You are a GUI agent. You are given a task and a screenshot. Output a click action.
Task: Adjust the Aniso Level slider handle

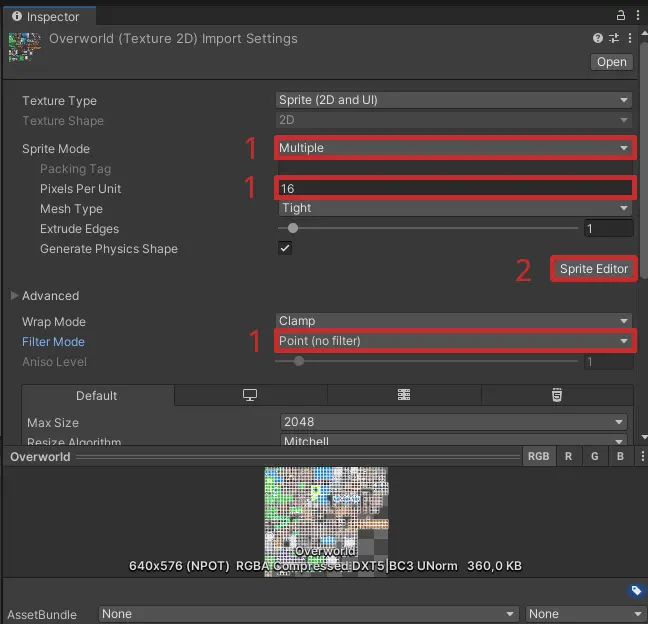coord(299,361)
